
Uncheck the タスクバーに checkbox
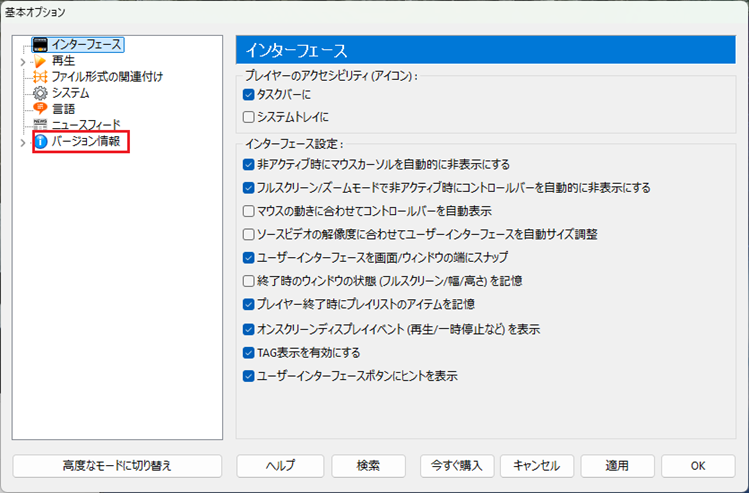tap(248, 95)
